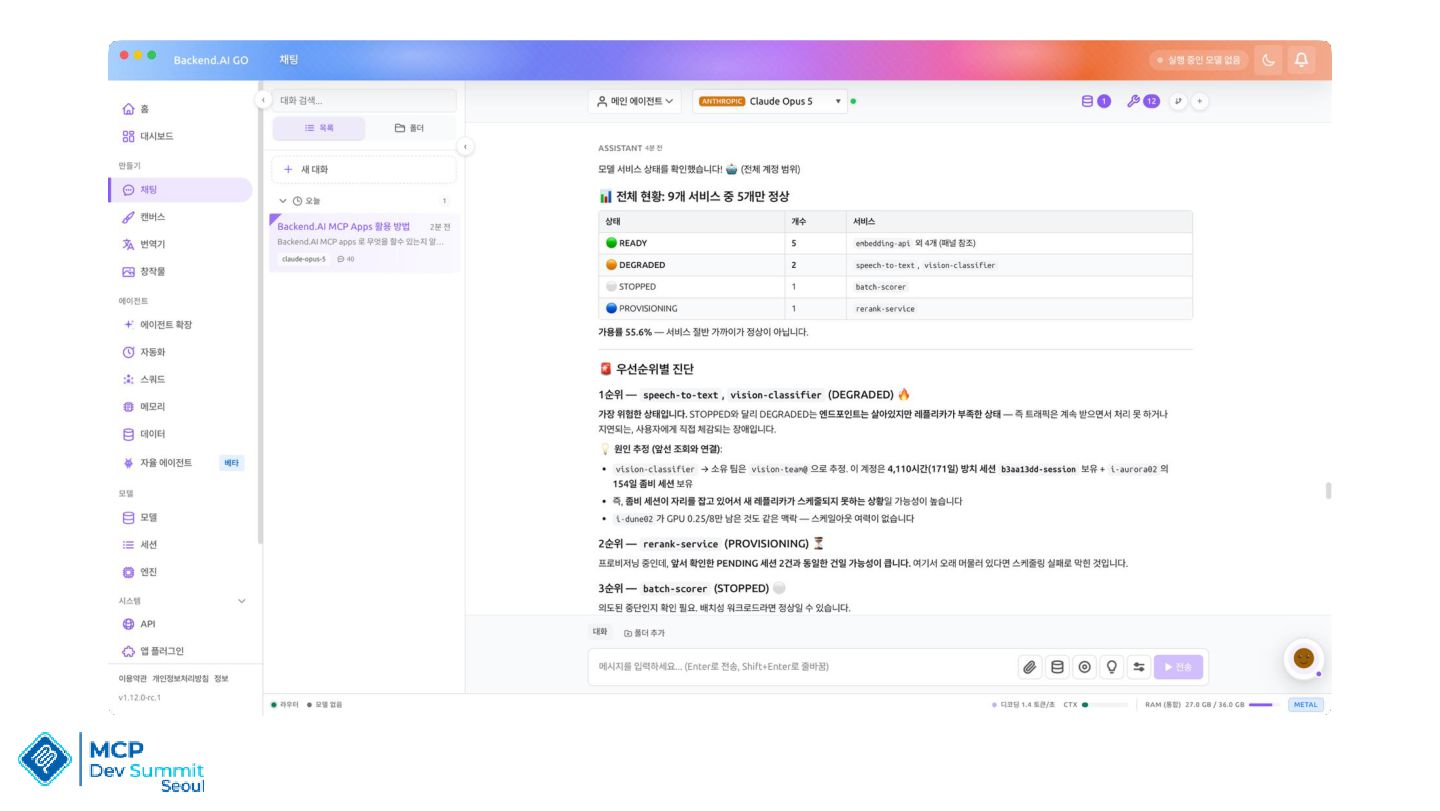Screen dimensions: 1440x811
Task: Click the version v1.12.0-rc.1 text
Action: [140, 697]
